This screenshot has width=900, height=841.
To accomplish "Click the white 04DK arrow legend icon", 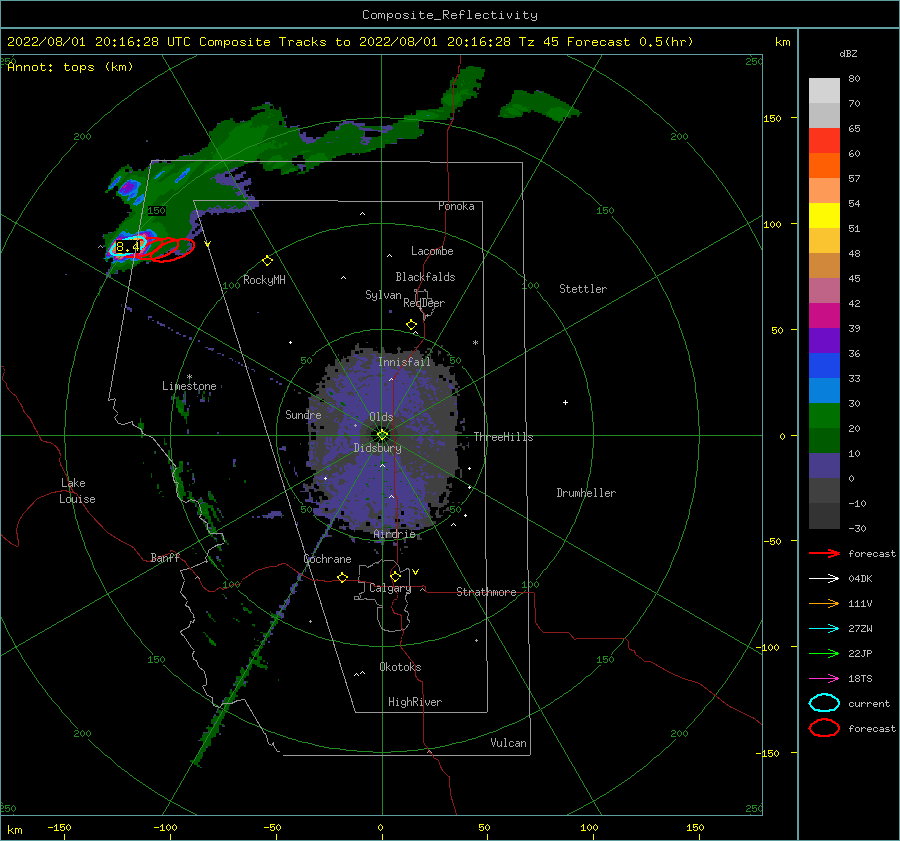I will point(824,579).
